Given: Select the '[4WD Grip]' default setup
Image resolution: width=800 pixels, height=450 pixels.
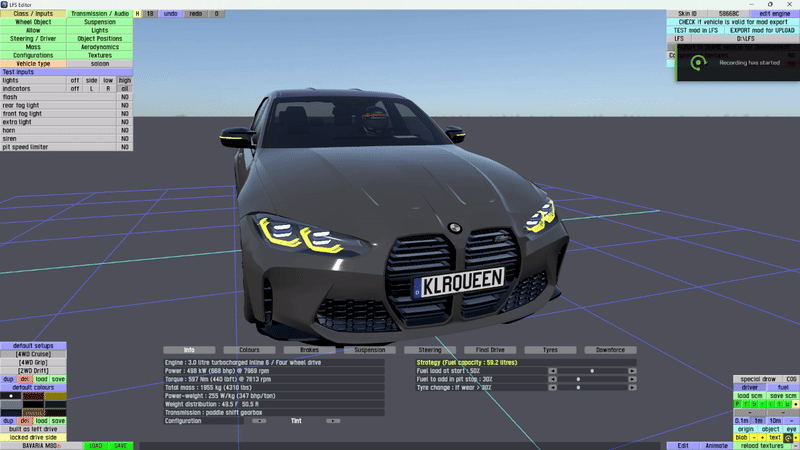Looking at the screenshot, I should pyautogui.click(x=33, y=362).
